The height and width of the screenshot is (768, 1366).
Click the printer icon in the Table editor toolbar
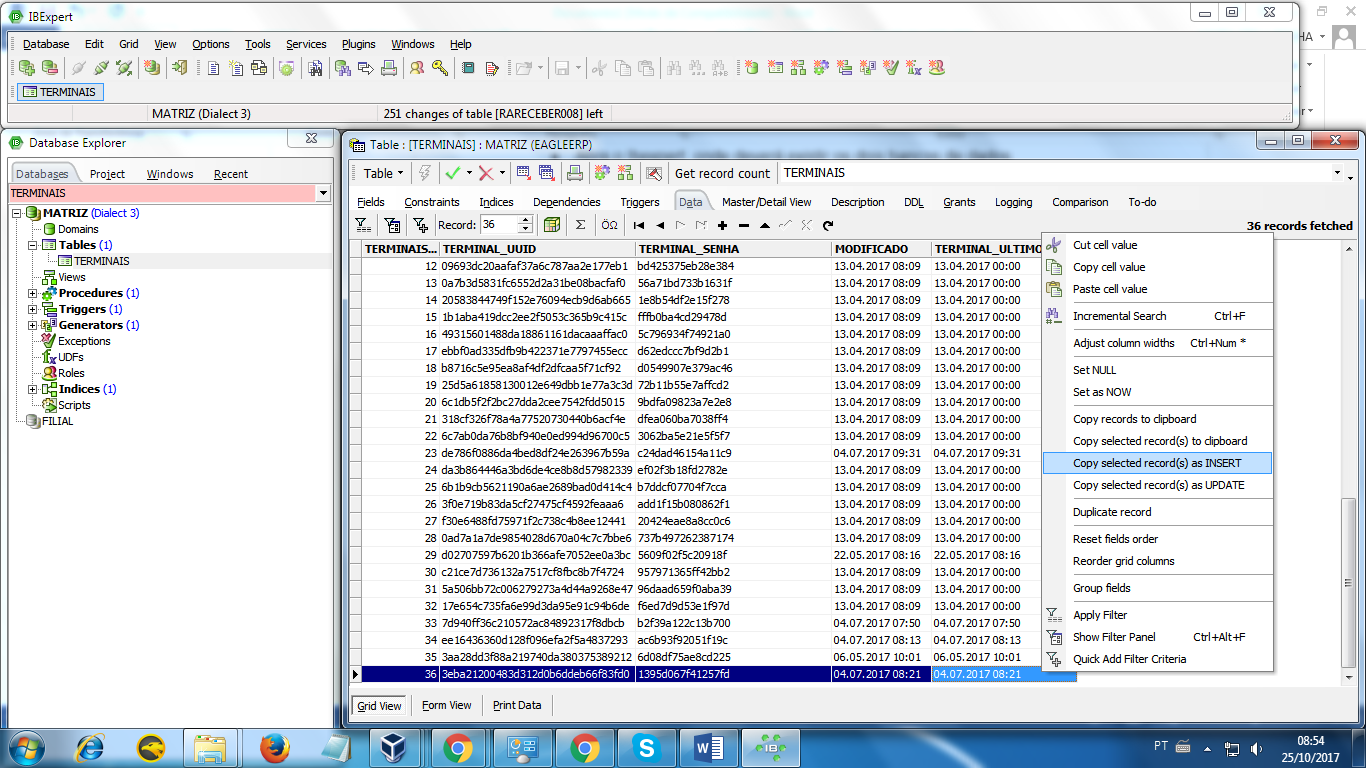pyautogui.click(x=575, y=173)
